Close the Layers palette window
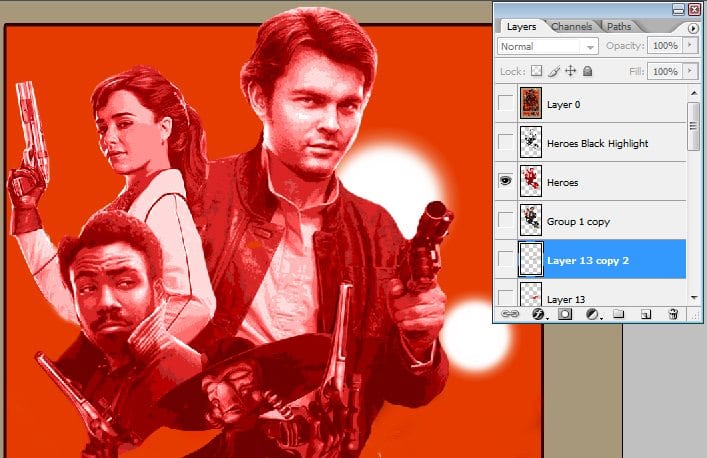This screenshot has width=707, height=458. [x=694, y=9]
